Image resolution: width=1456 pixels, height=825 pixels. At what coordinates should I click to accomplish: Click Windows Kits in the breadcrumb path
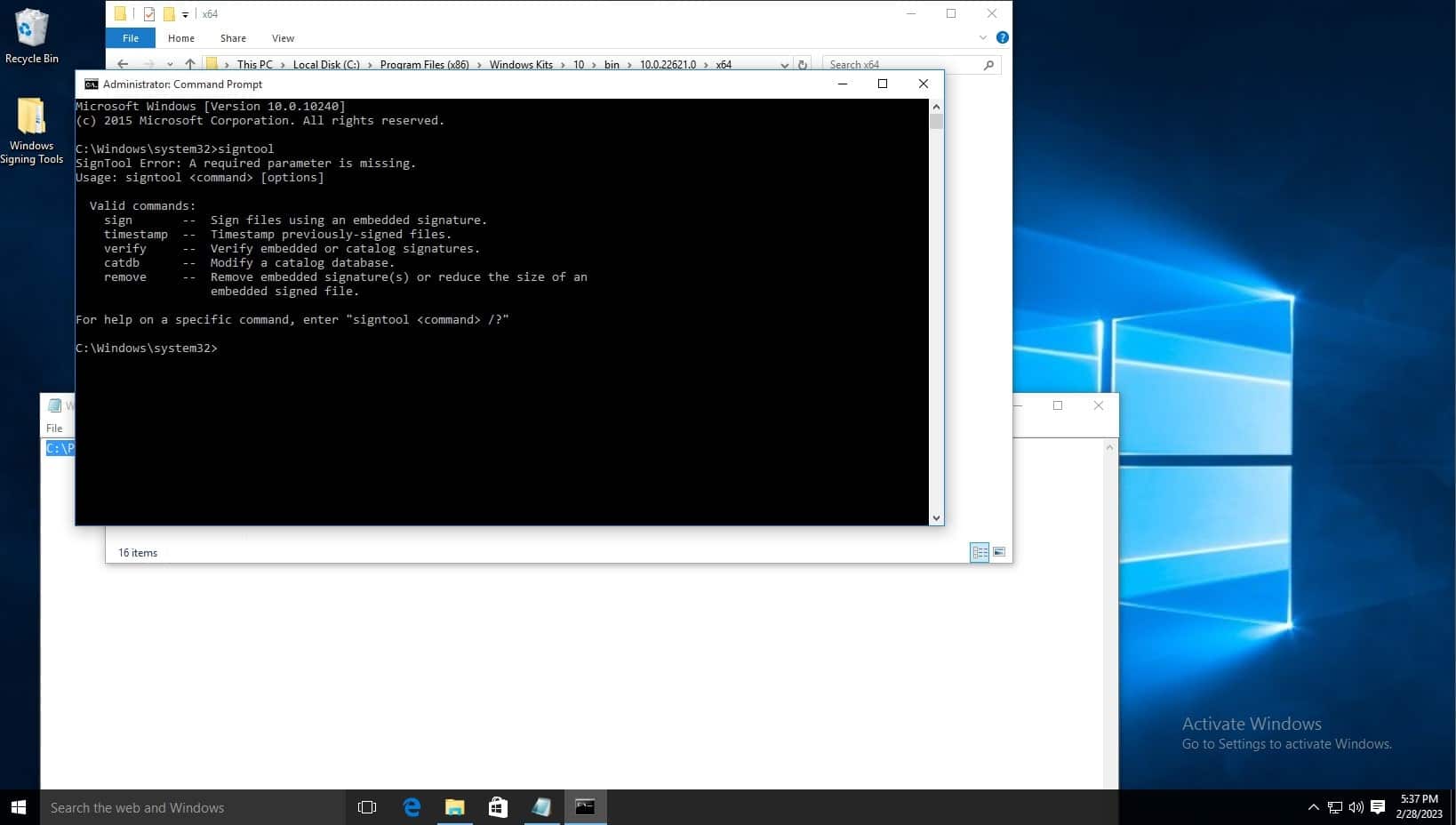[x=521, y=65]
